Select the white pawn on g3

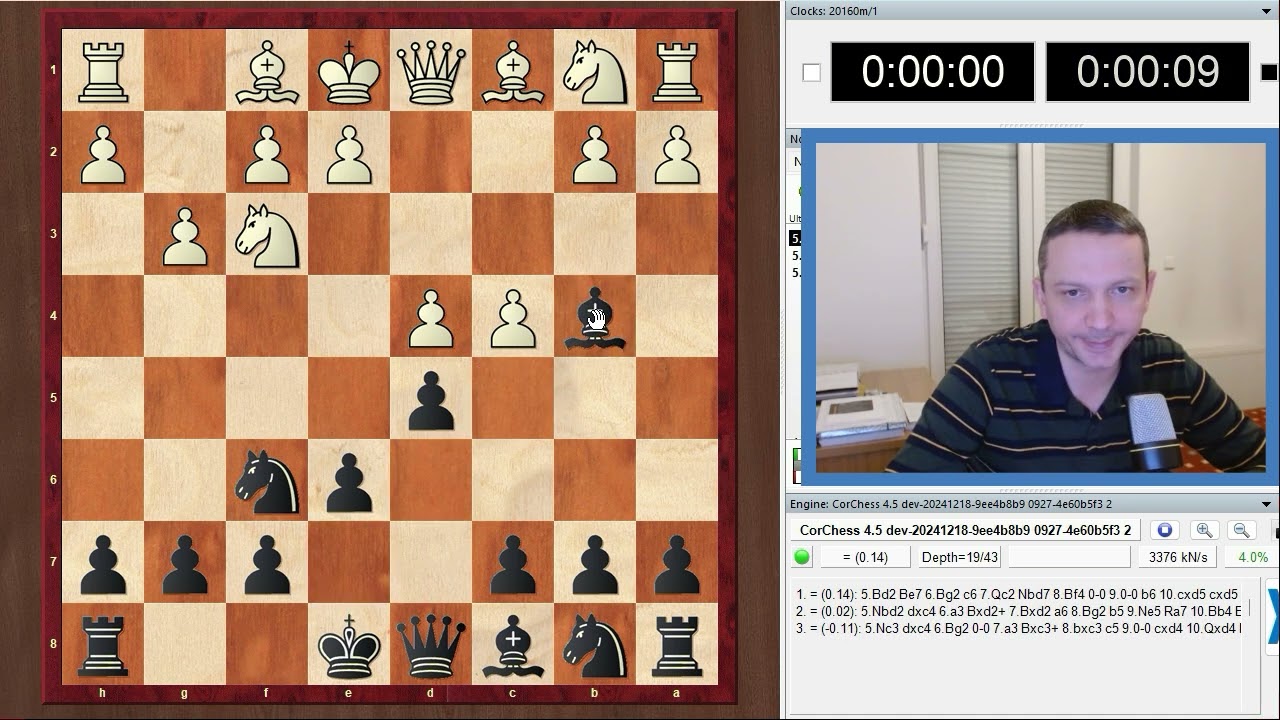(185, 235)
